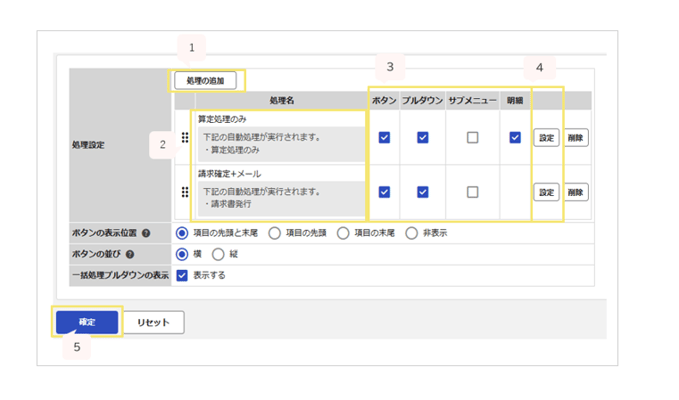Image resolution: width=679 pixels, height=400 pixels.
Task: Click help icon next to ボタンの表示位置
Action: pyautogui.click(x=146, y=233)
